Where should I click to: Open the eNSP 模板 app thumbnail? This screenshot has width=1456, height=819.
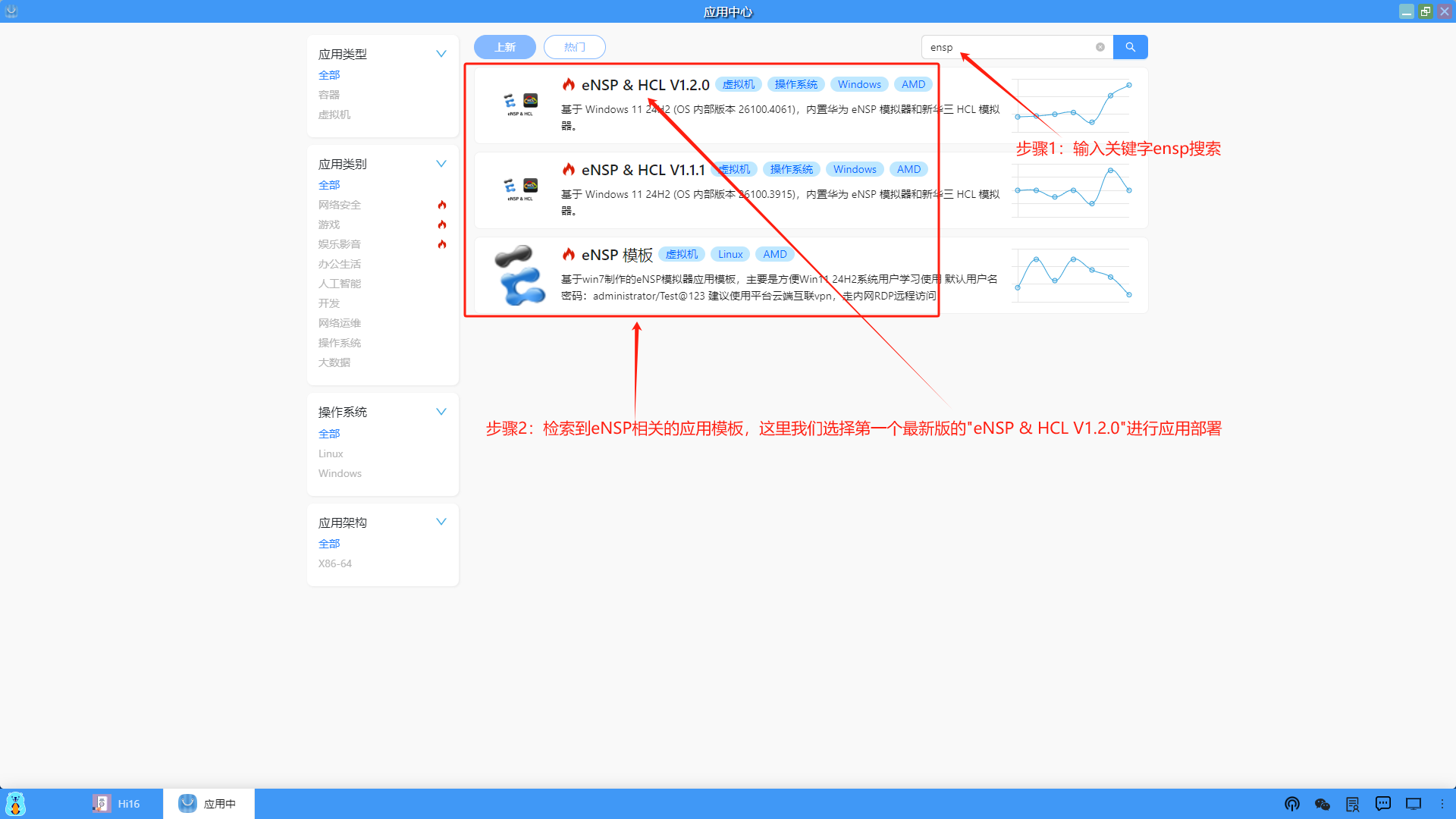click(x=519, y=275)
